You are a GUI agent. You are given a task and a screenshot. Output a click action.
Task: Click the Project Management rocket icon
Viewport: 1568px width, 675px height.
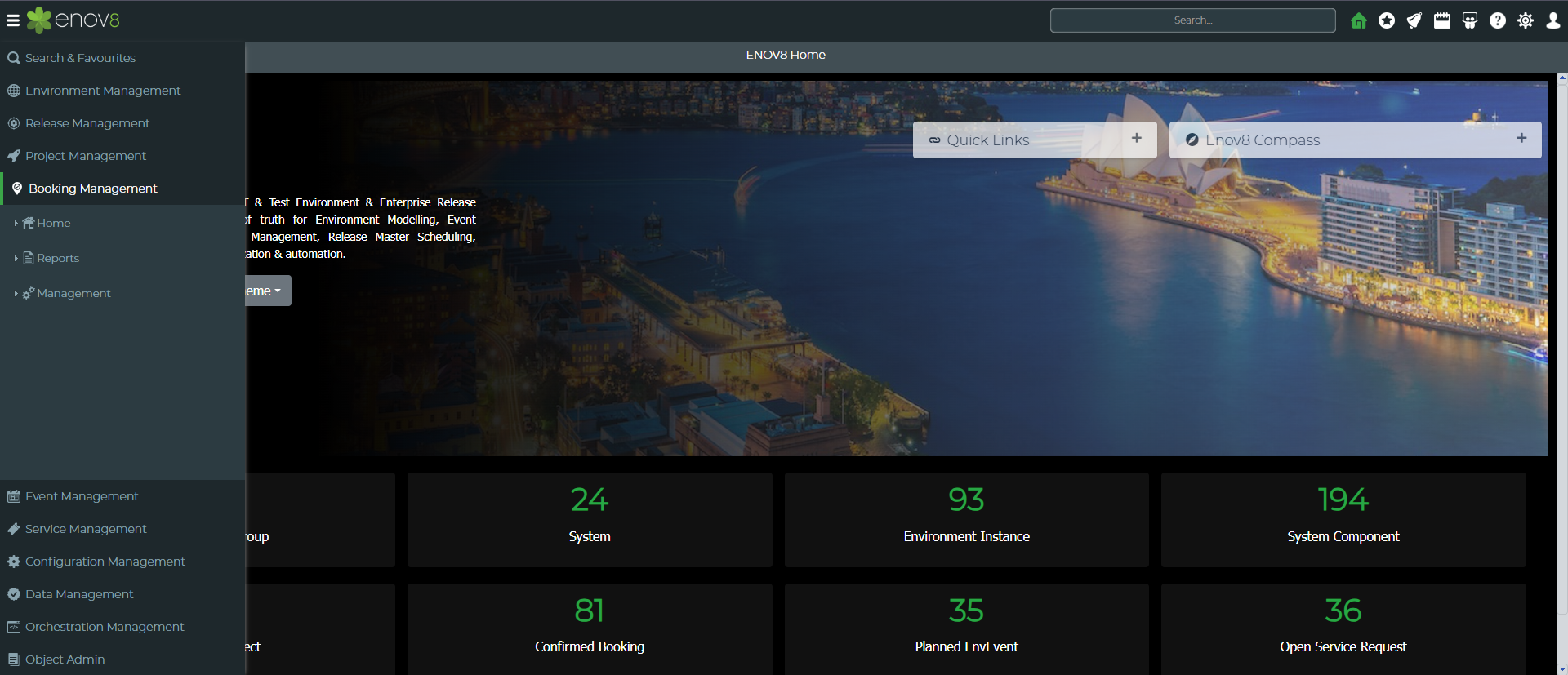pos(14,156)
